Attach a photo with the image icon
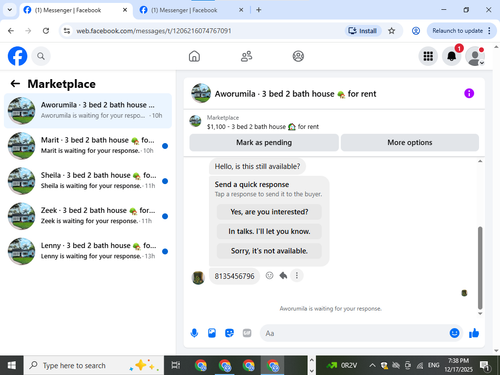This screenshot has height=375, width=500. click(212, 333)
